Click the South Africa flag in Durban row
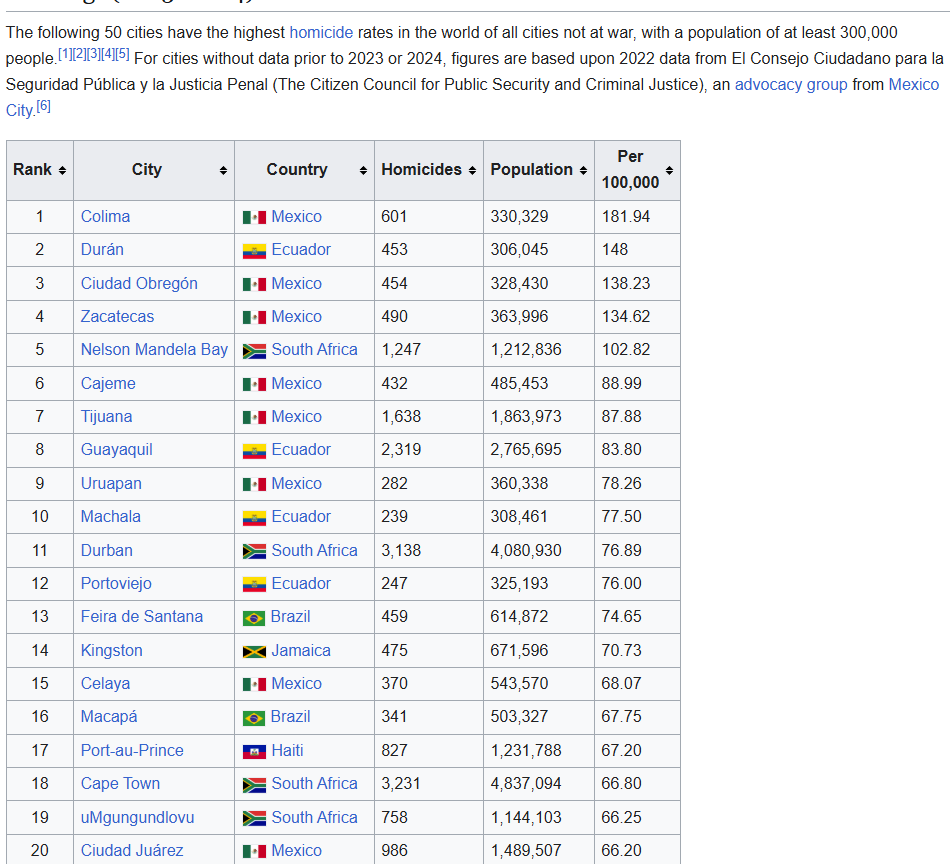Image resolution: width=950 pixels, height=864 pixels. (x=254, y=551)
